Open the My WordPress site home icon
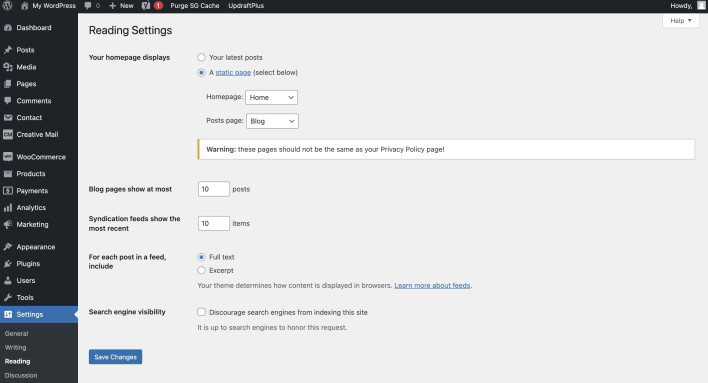The width and height of the screenshot is (708, 383). (x=24, y=5)
